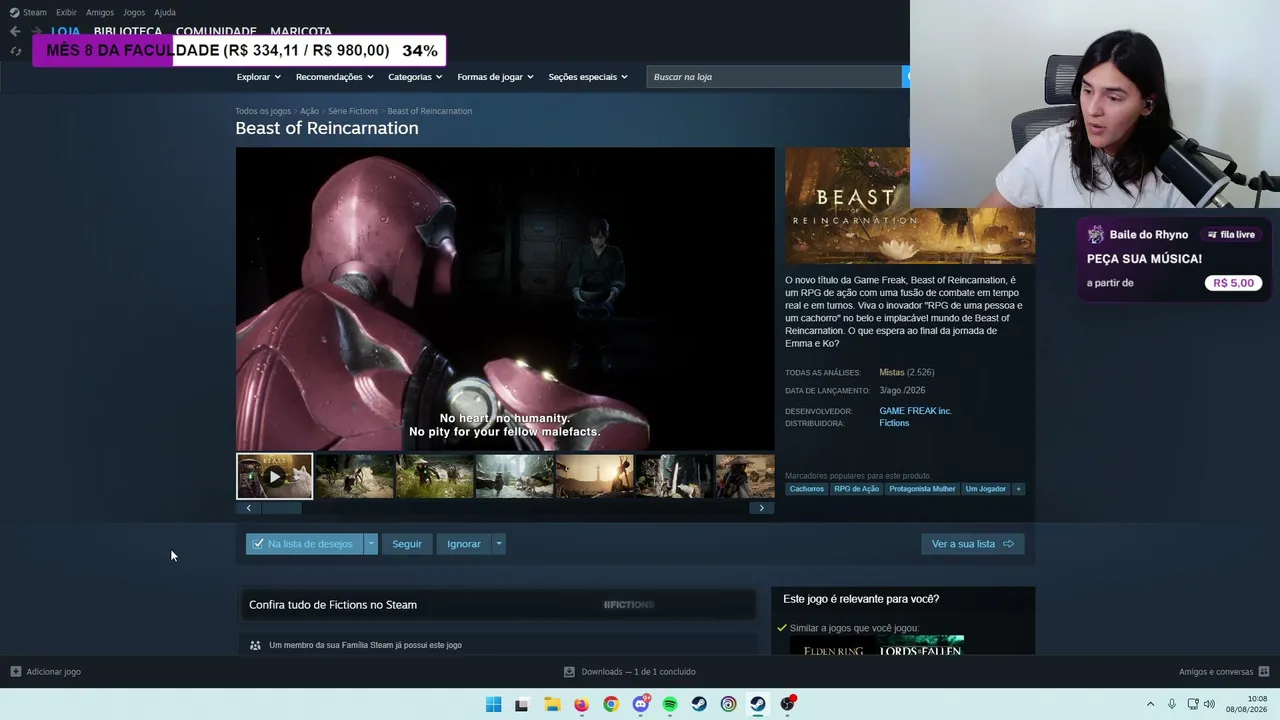Click the Ignorar button
Image resolution: width=1280 pixels, height=720 pixels.
click(464, 544)
